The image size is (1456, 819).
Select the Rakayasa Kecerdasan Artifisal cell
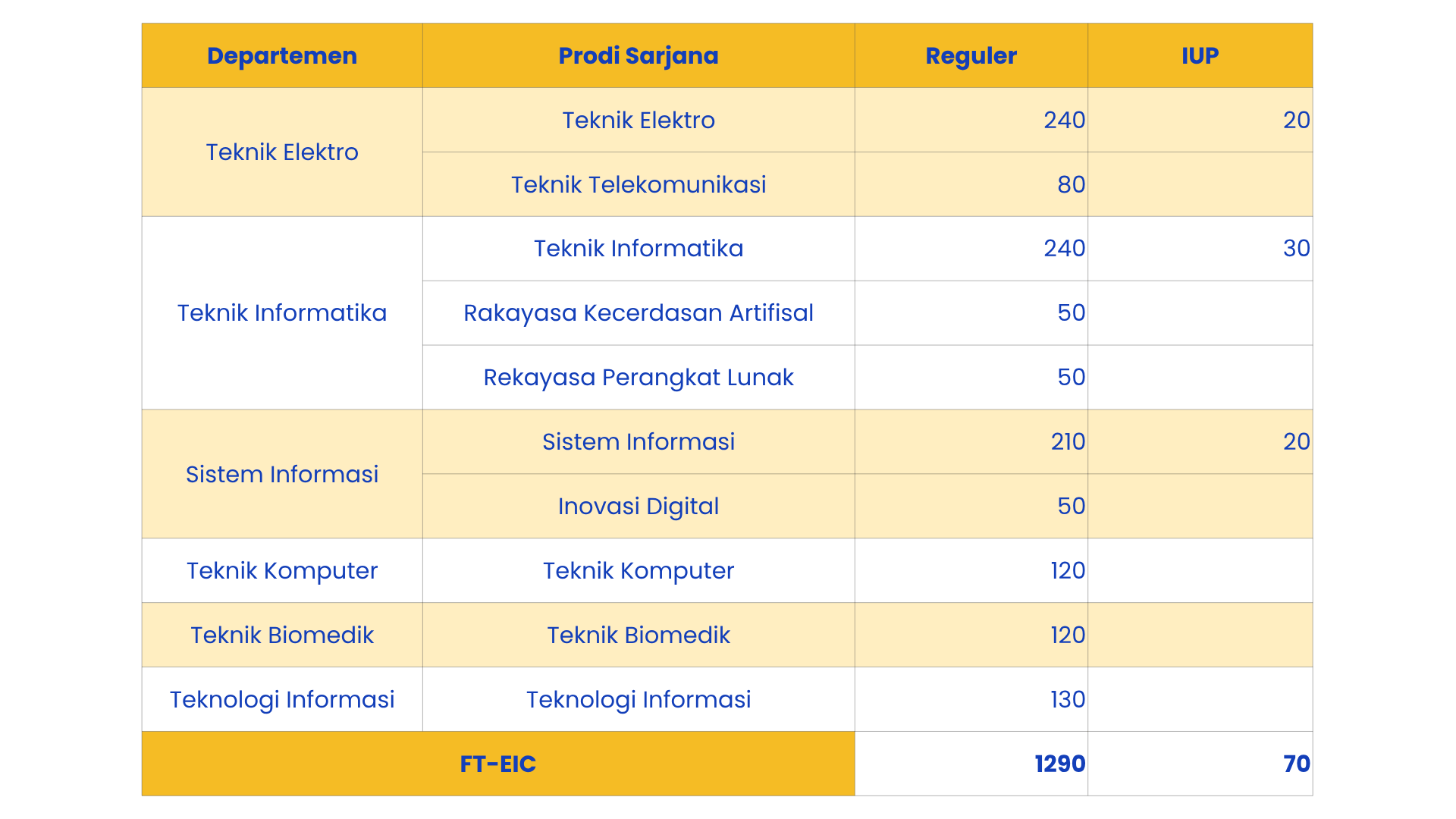(x=638, y=313)
